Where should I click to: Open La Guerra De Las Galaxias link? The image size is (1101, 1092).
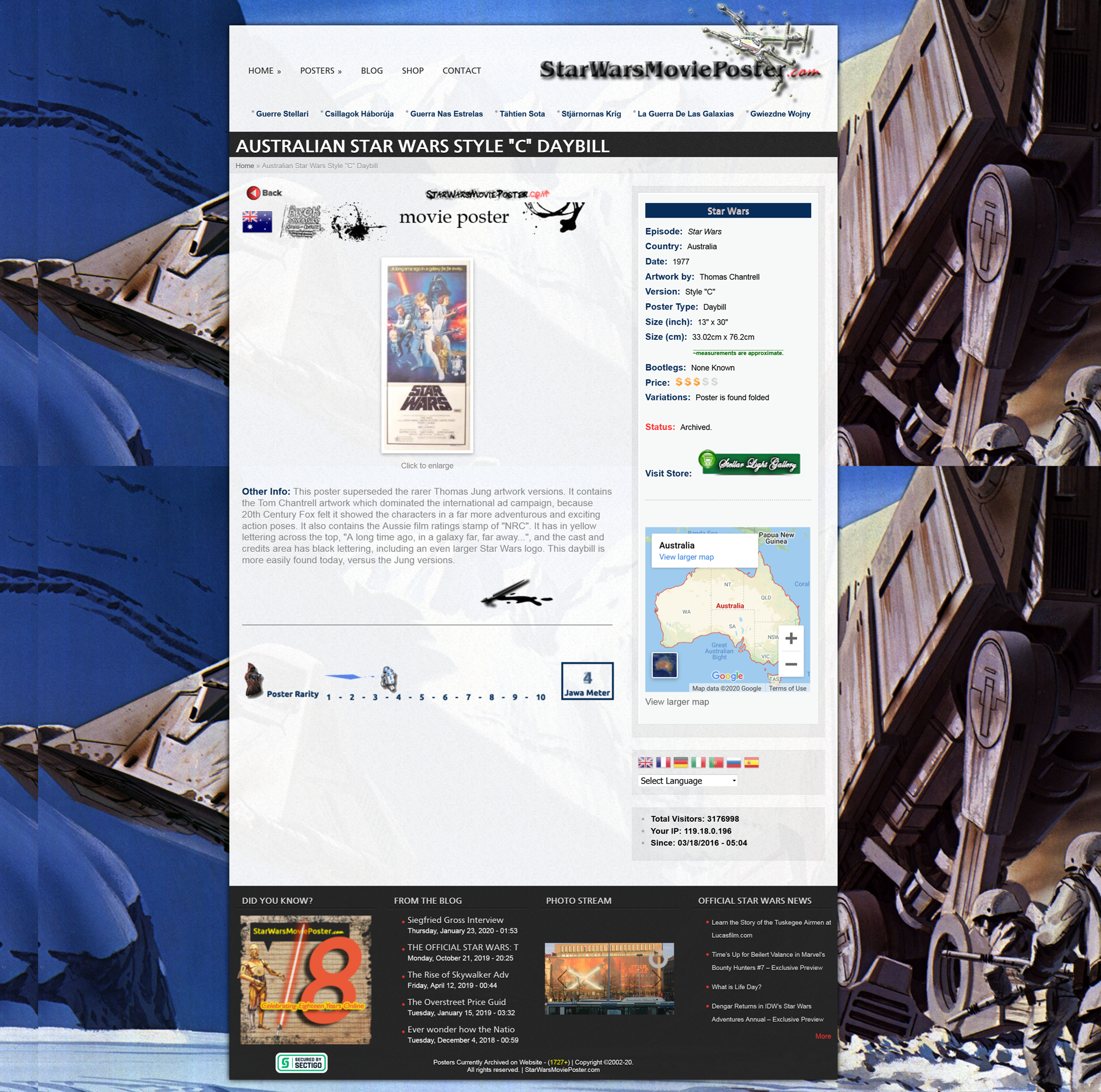(685, 114)
